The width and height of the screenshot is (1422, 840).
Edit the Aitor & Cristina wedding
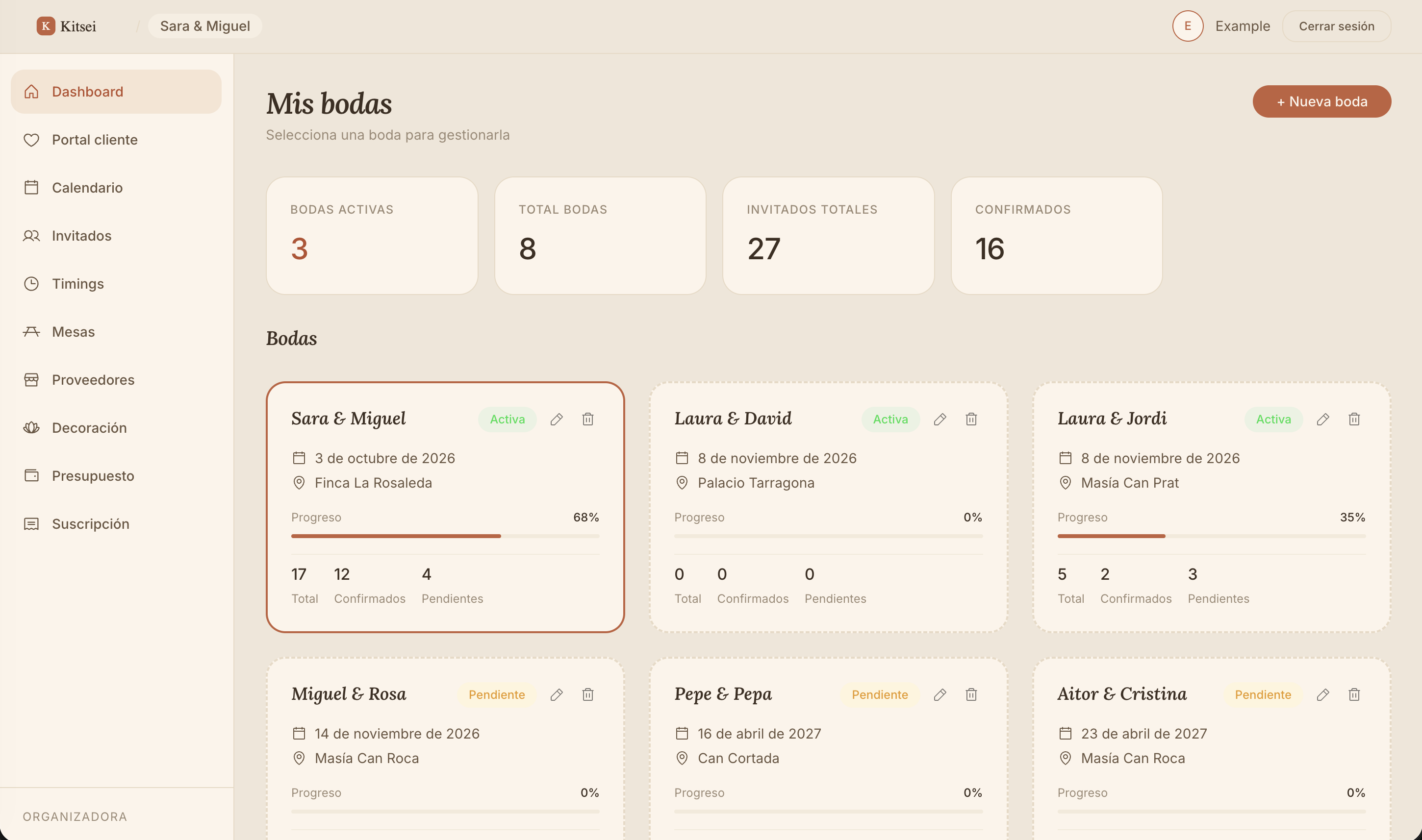point(1323,694)
